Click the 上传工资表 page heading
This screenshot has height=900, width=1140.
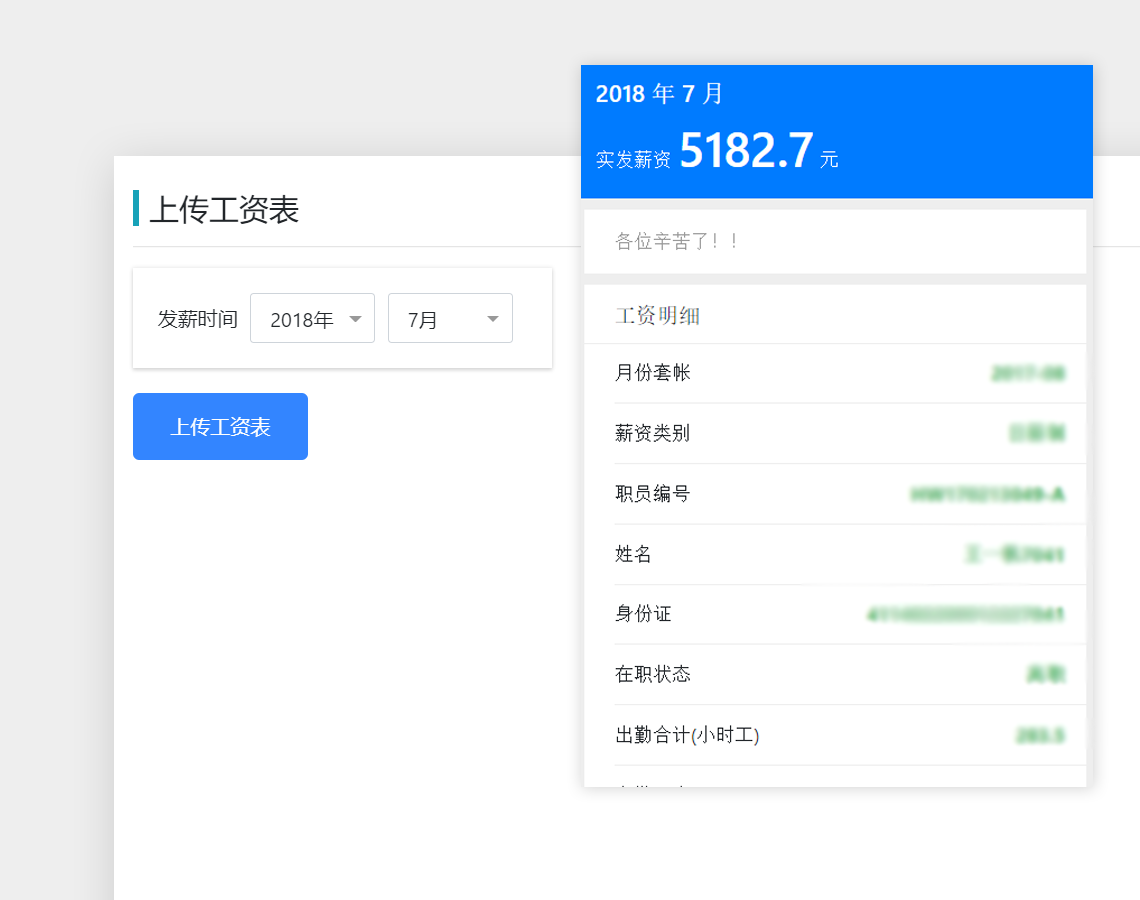pyautogui.click(x=224, y=210)
